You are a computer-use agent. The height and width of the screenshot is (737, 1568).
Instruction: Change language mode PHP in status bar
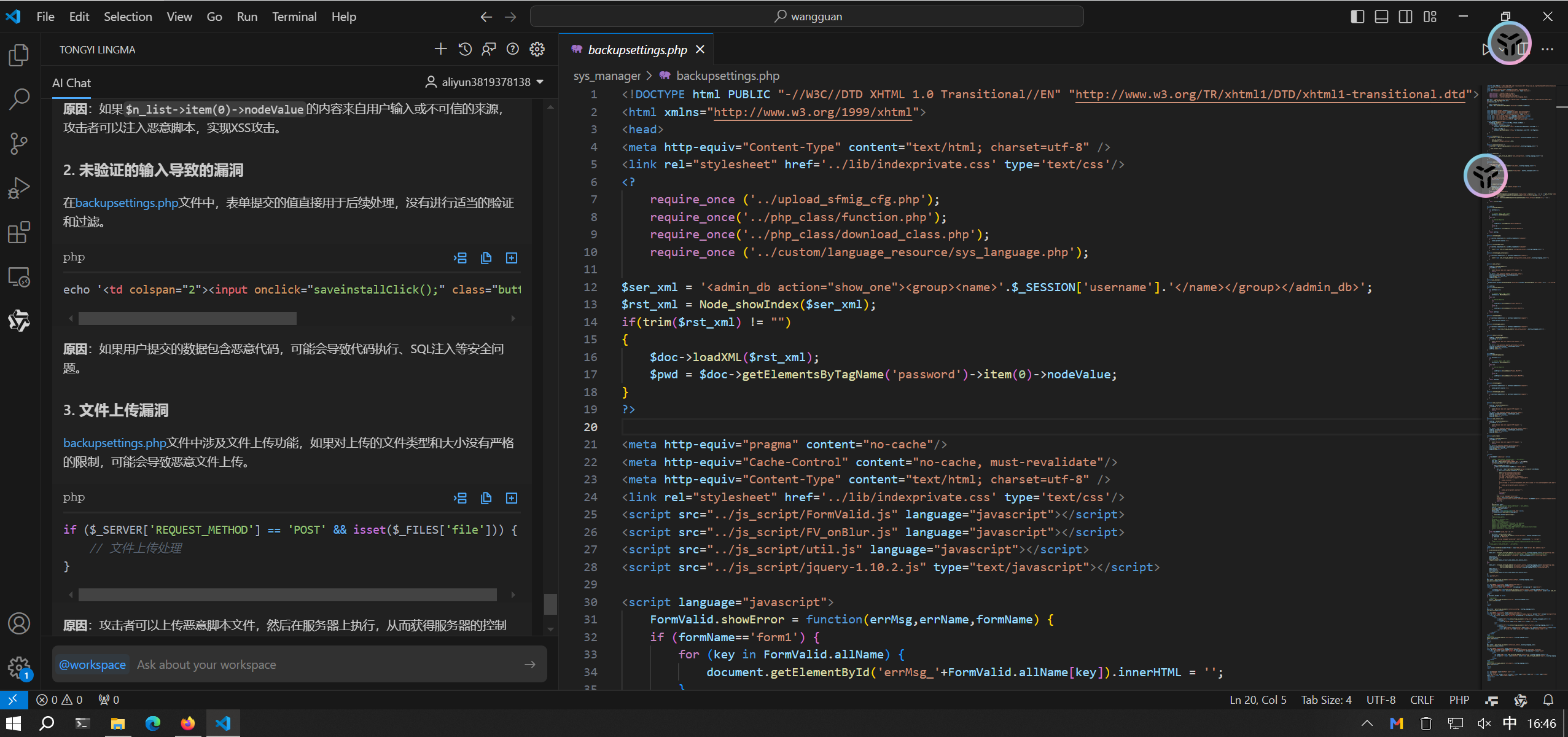tap(1459, 700)
